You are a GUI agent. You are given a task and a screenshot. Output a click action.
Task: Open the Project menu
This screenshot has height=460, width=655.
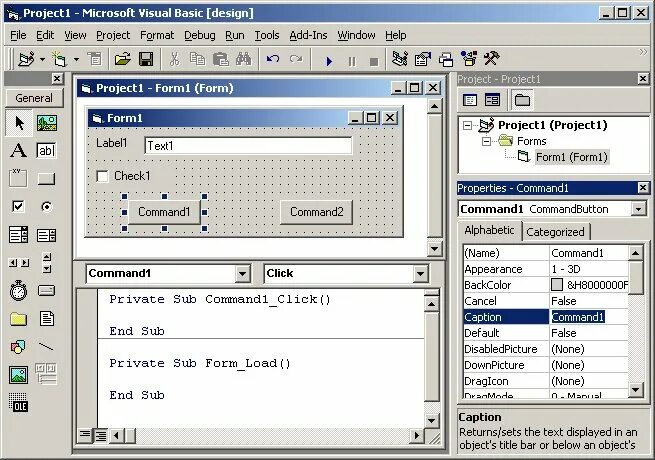pyautogui.click(x=113, y=36)
